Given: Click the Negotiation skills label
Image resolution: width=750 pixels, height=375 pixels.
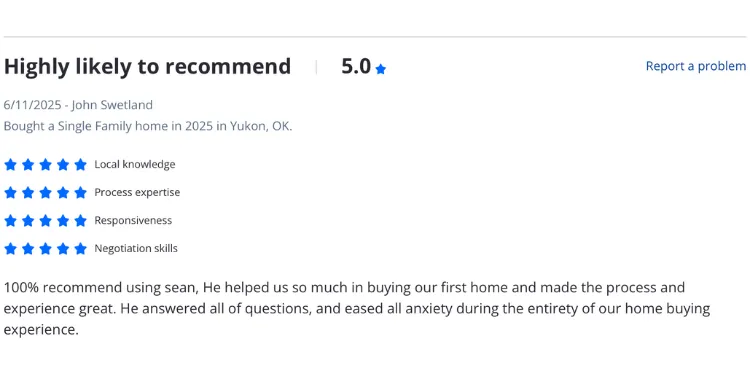Looking at the screenshot, I should pos(136,249).
